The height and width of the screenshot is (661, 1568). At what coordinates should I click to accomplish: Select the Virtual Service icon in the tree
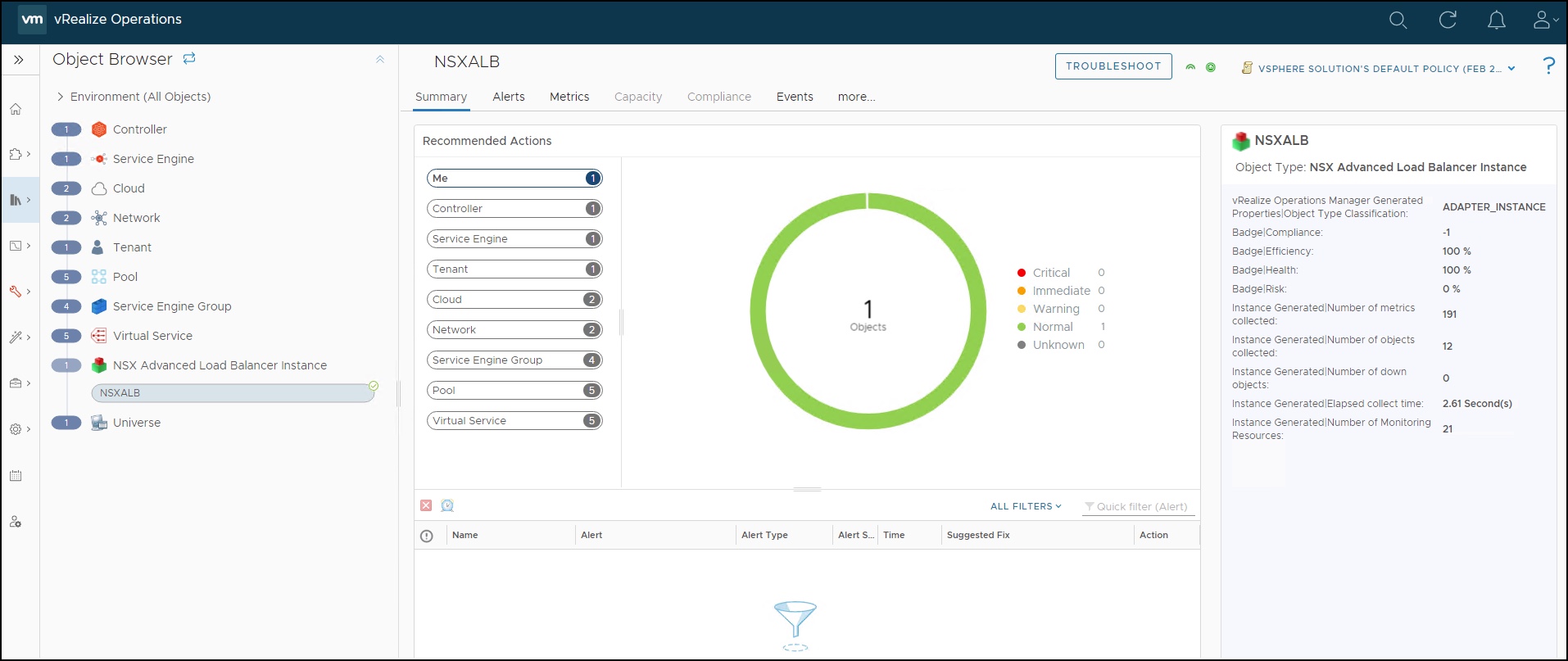pos(99,336)
